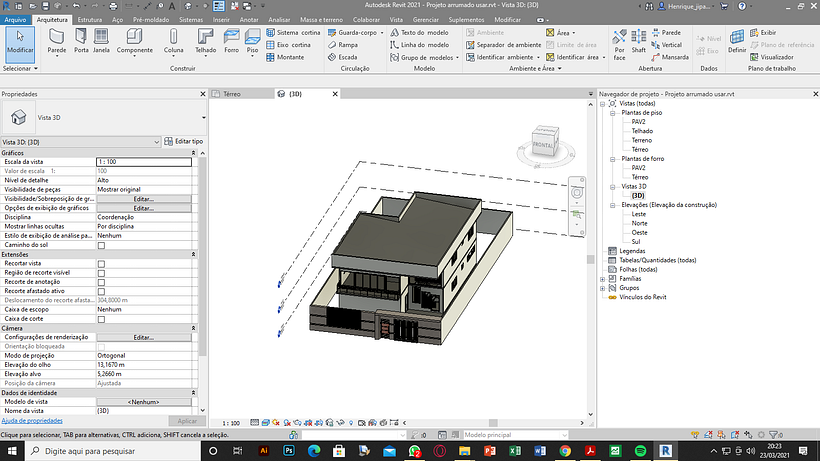
Task: Toggle the Recortar vista checkbox
Action: pyautogui.click(x=101, y=263)
